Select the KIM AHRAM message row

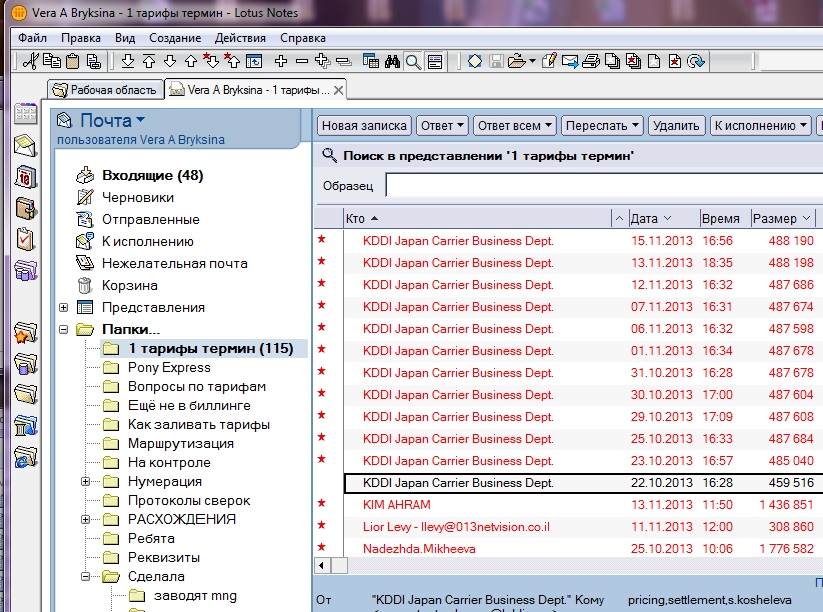pyautogui.click(x=568, y=505)
